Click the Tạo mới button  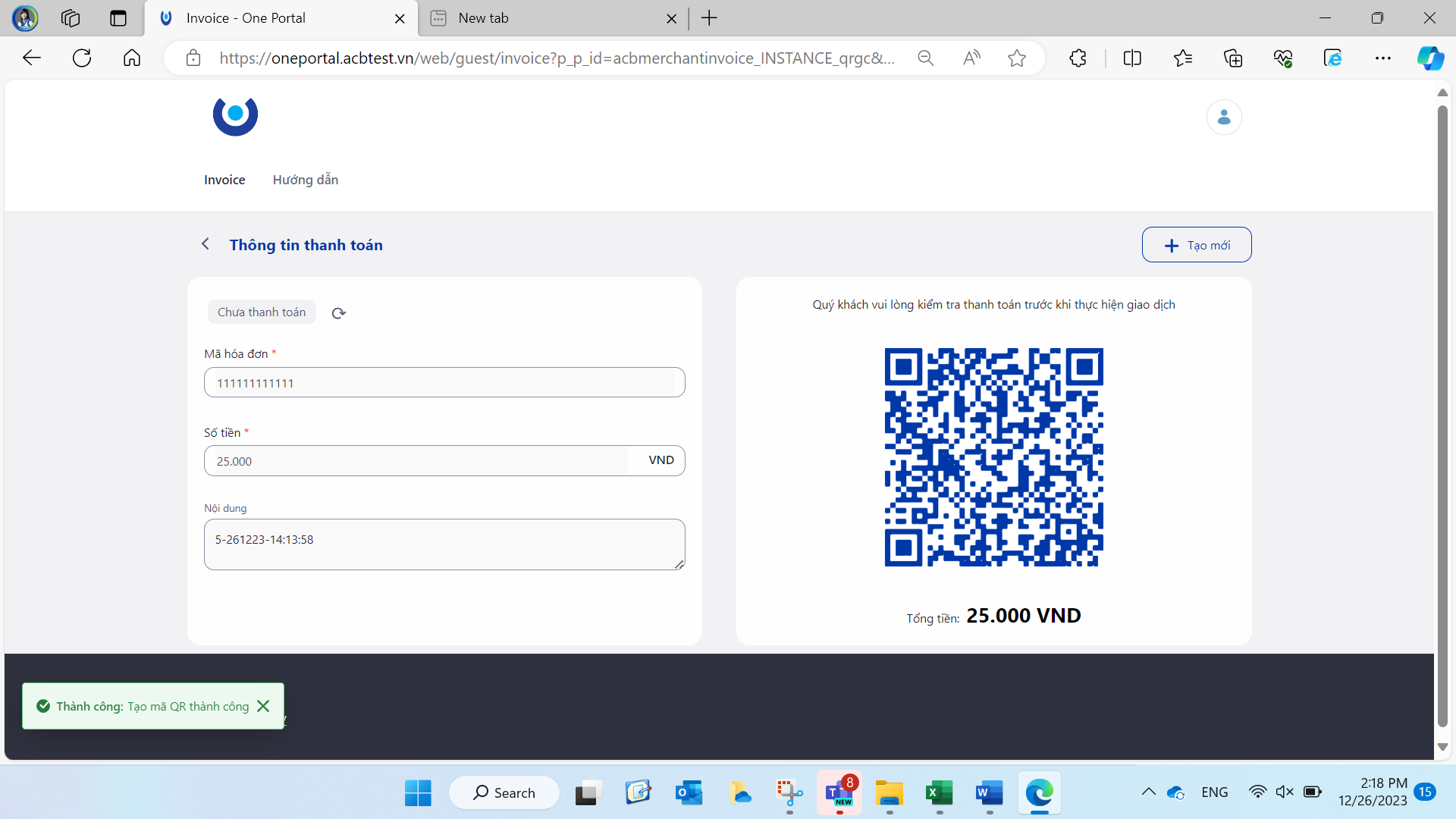point(1197,244)
